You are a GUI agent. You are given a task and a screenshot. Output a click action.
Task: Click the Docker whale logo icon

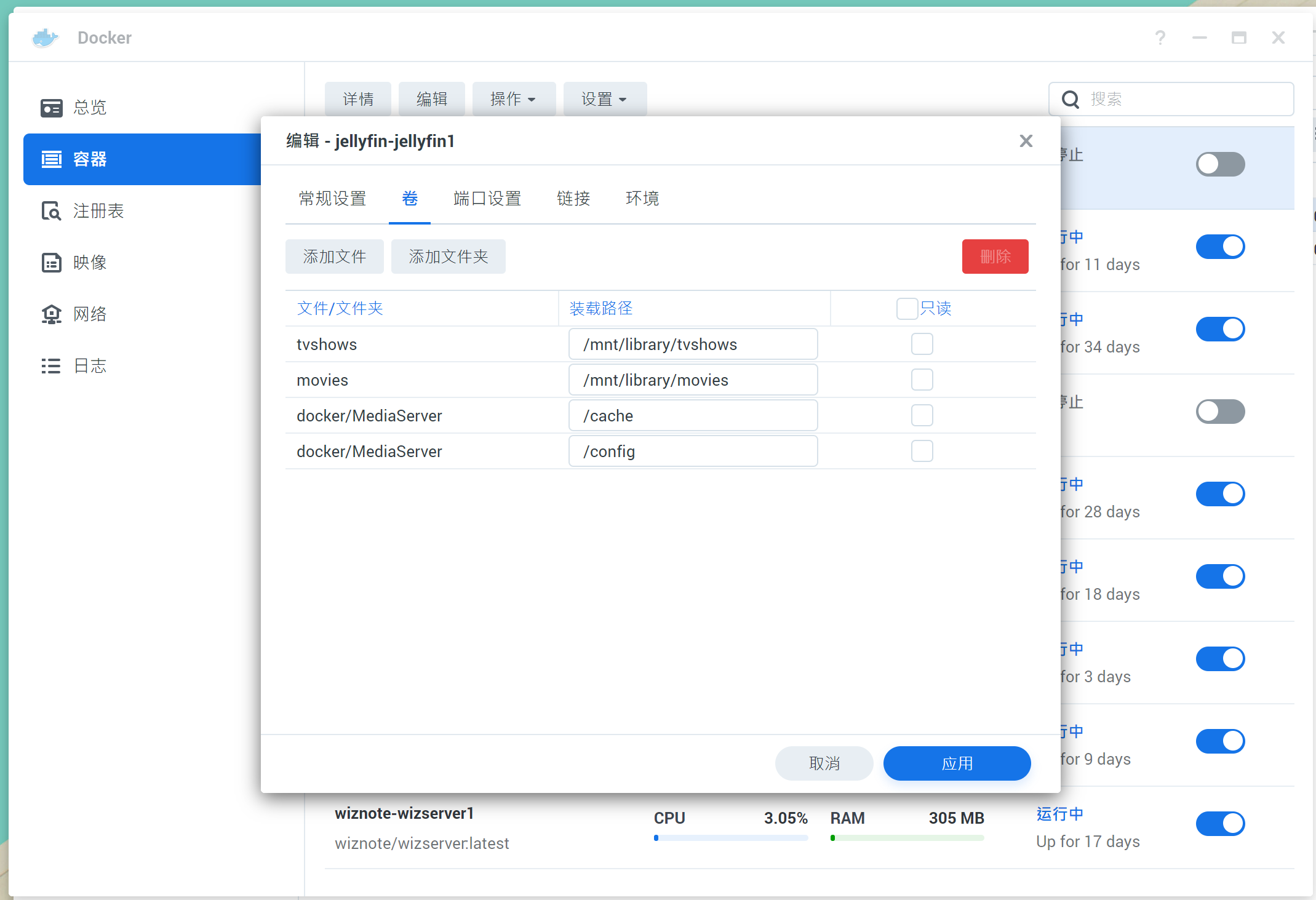pos(45,38)
